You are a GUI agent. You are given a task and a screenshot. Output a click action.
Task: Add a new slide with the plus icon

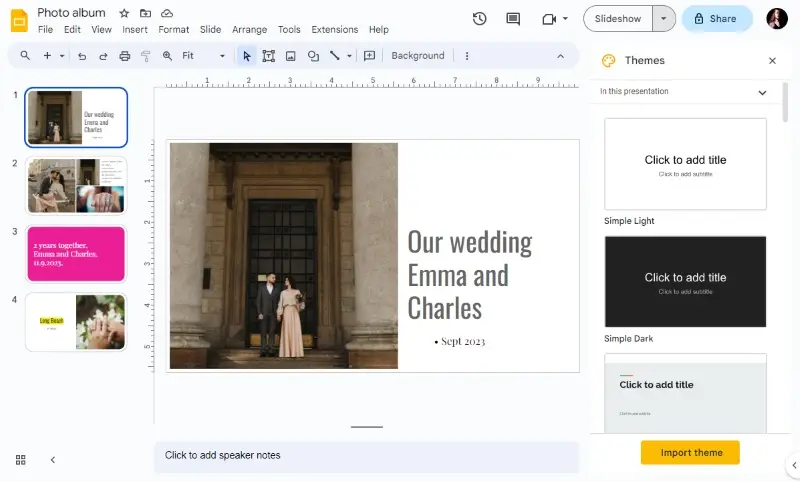47,56
